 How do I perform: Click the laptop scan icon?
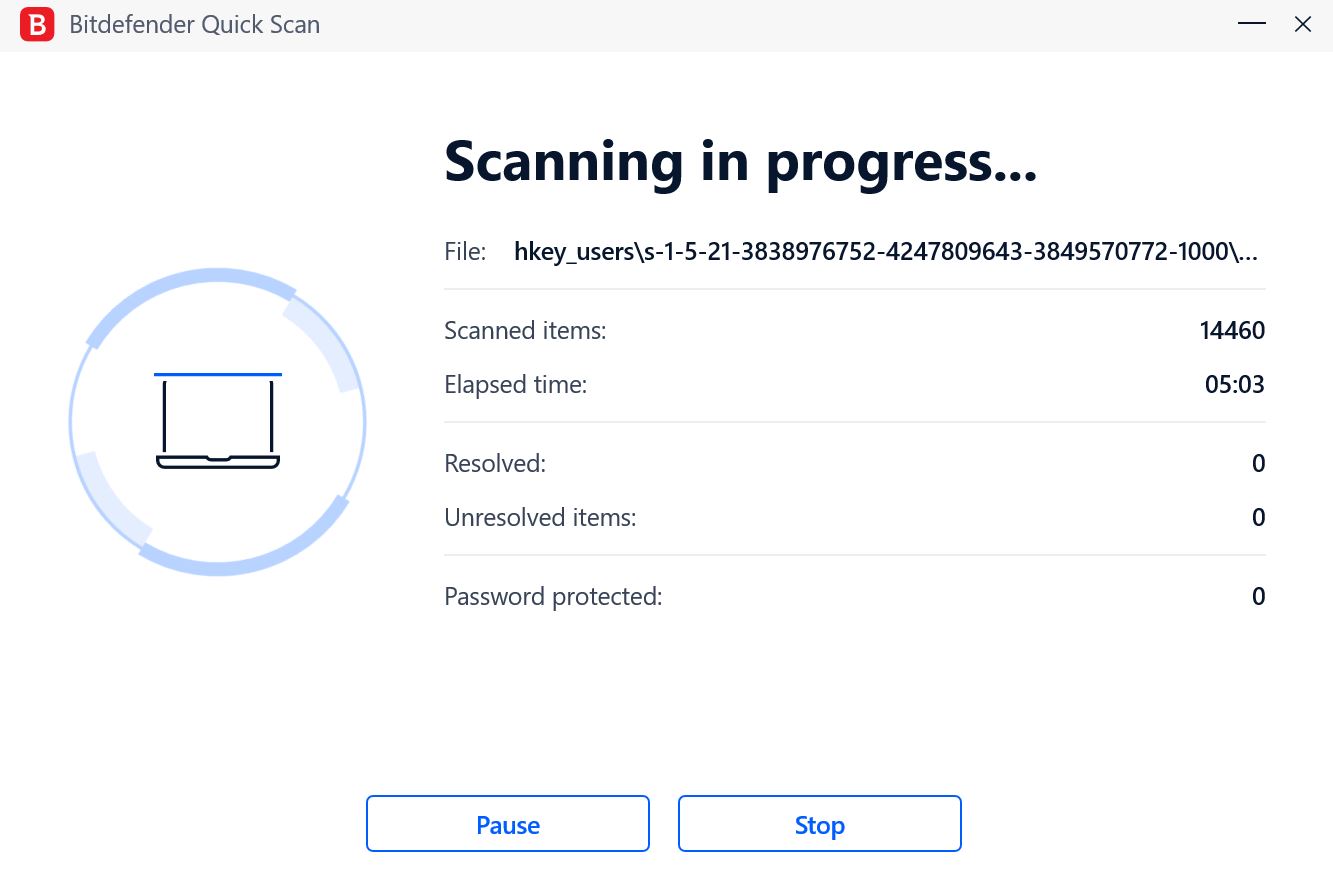tap(218, 420)
